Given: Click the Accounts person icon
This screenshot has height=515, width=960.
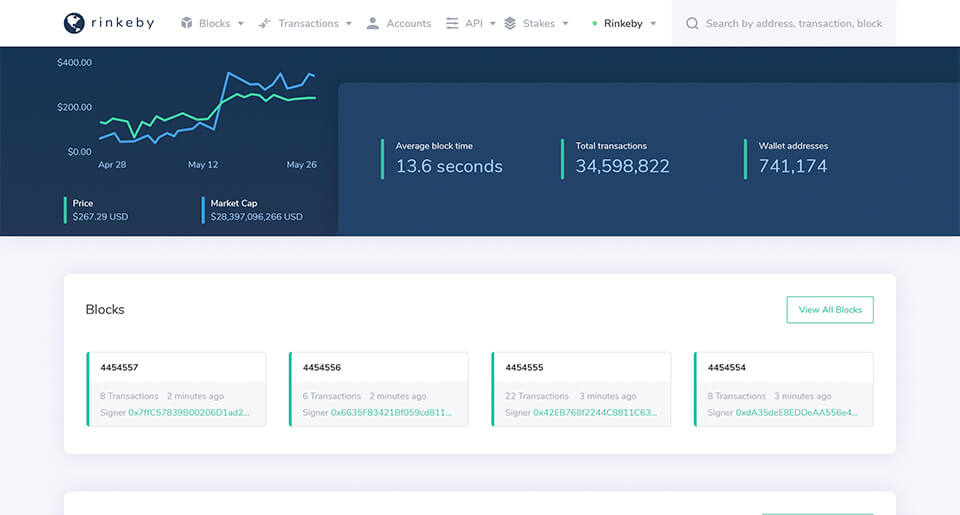Looking at the screenshot, I should [372, 23].
